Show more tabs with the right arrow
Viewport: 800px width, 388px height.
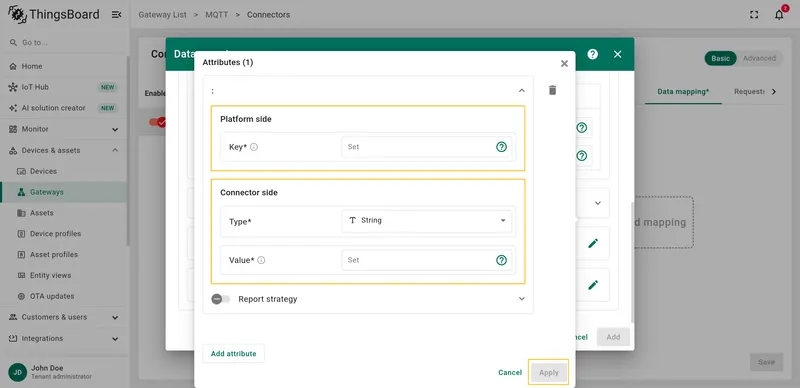[x=773, y=92]
